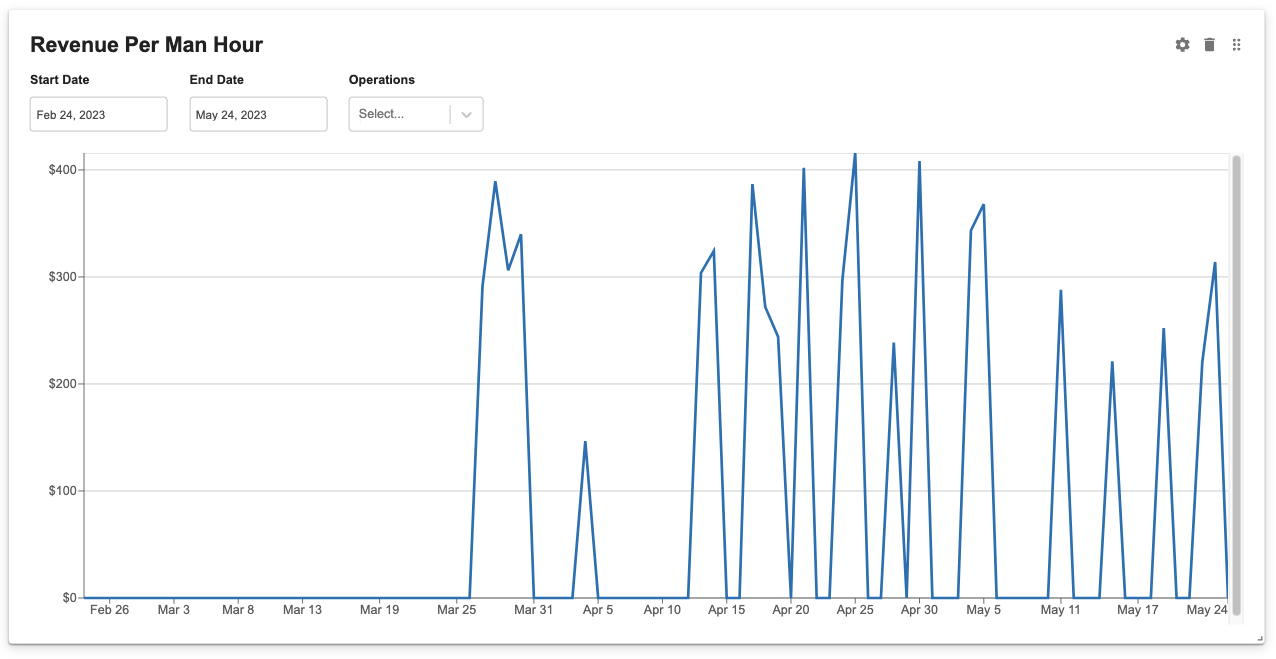The width and height of the screenshot is (1276, 659).
Task: Click the Mar 19 axis label
Action: click(x=379, y=610)
